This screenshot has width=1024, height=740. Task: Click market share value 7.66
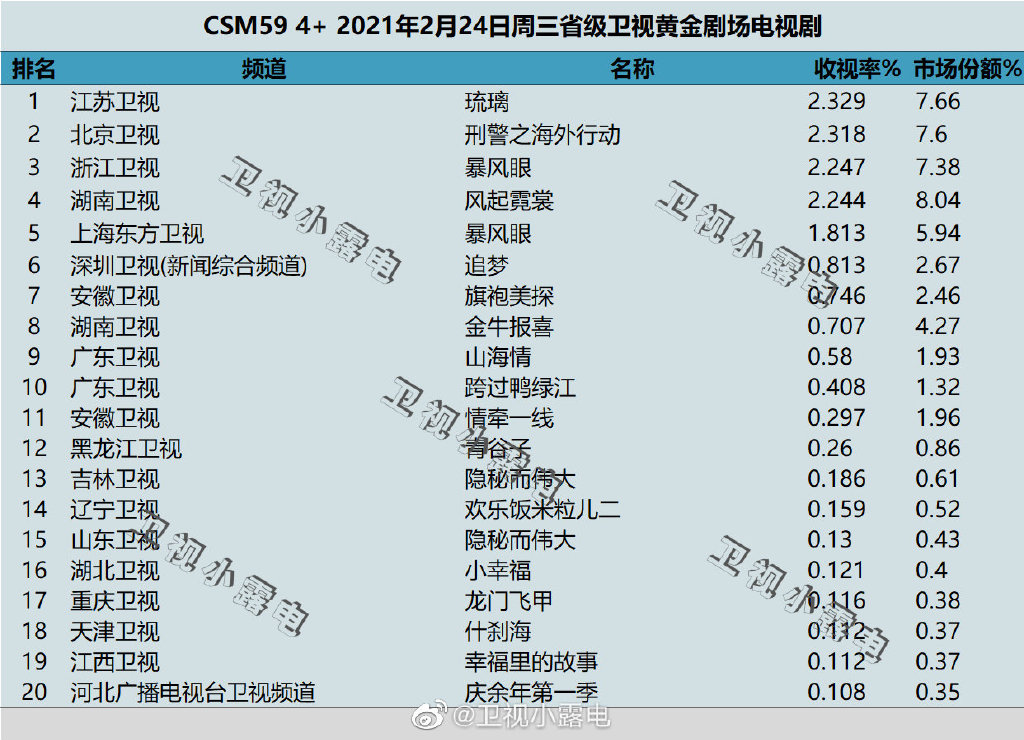(938, 101)
